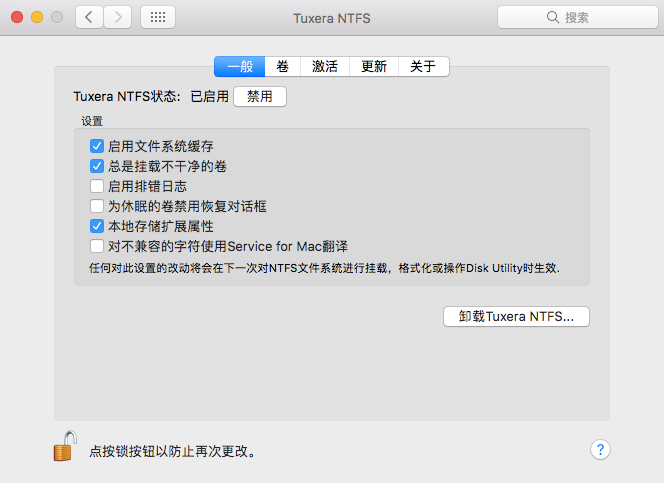Click the lock icon to prevent changes
The height and width of the screenshot is (483, 664).
[x=65, y=446]
